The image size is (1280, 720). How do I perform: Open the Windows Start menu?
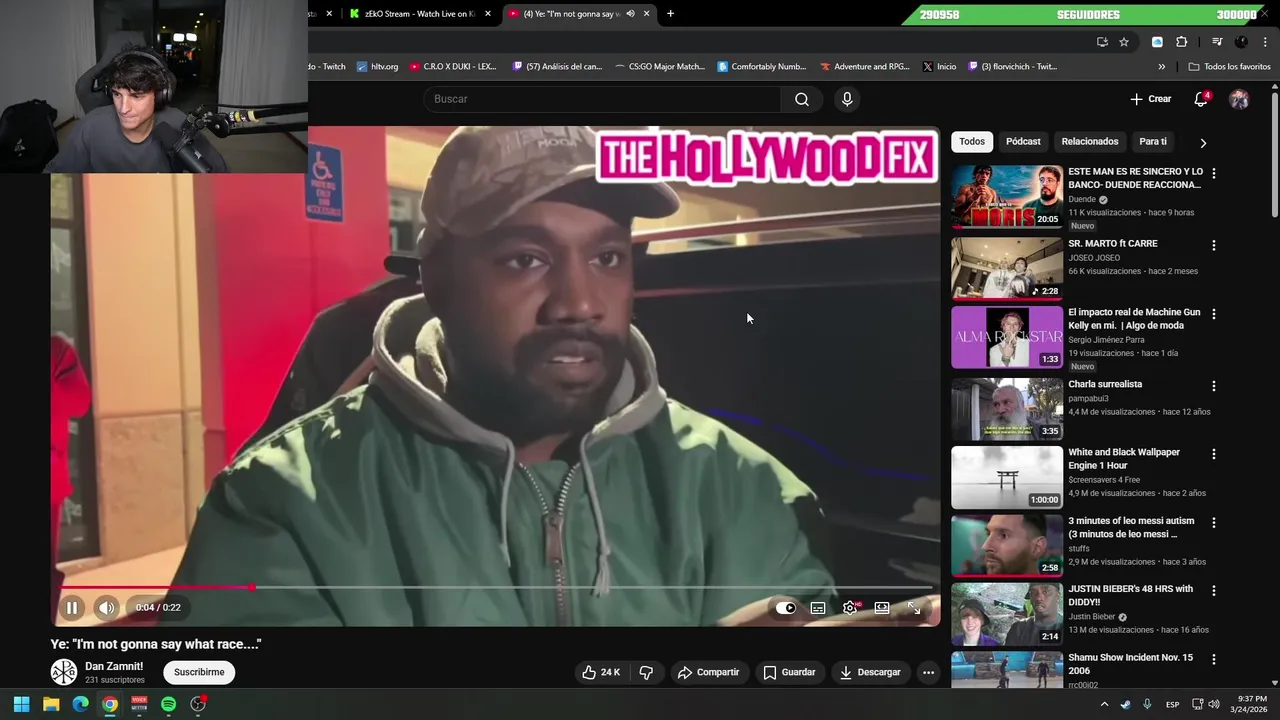(x=21, y=704)
